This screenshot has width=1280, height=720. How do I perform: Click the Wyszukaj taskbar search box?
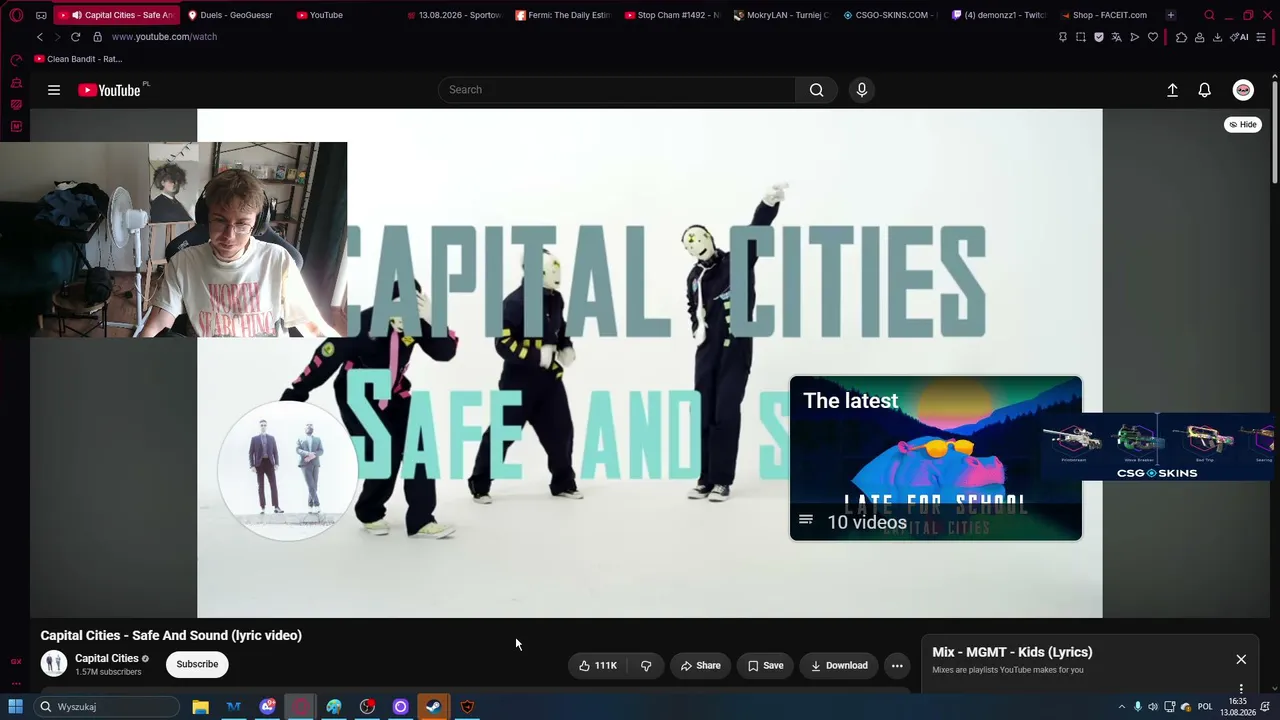[x=106, y=707]
